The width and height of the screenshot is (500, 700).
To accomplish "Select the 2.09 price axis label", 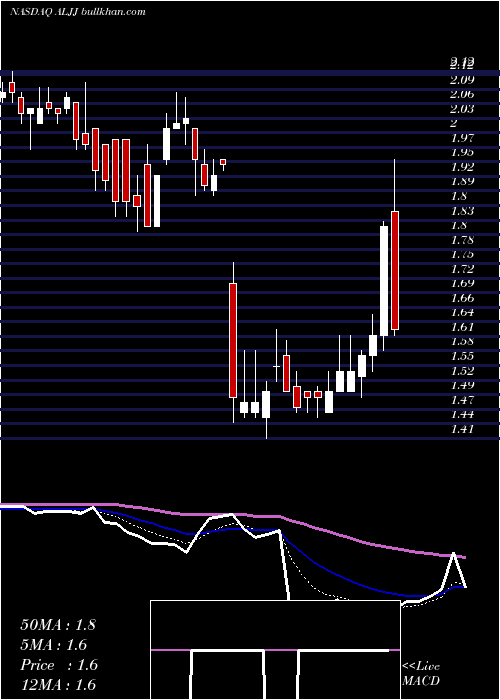I will [462, 80].
